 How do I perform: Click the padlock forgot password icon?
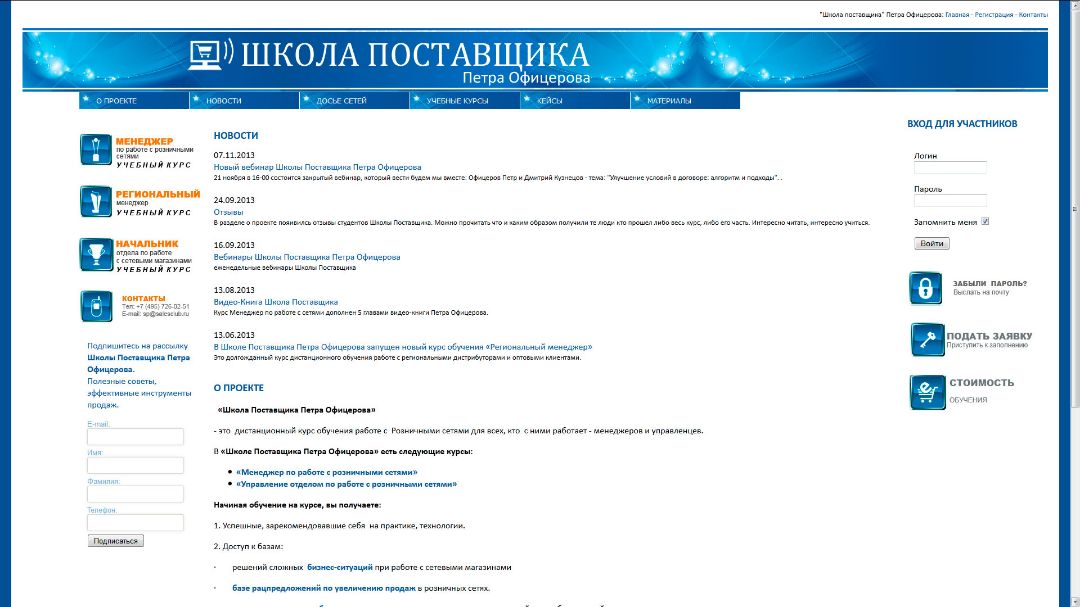926,288
